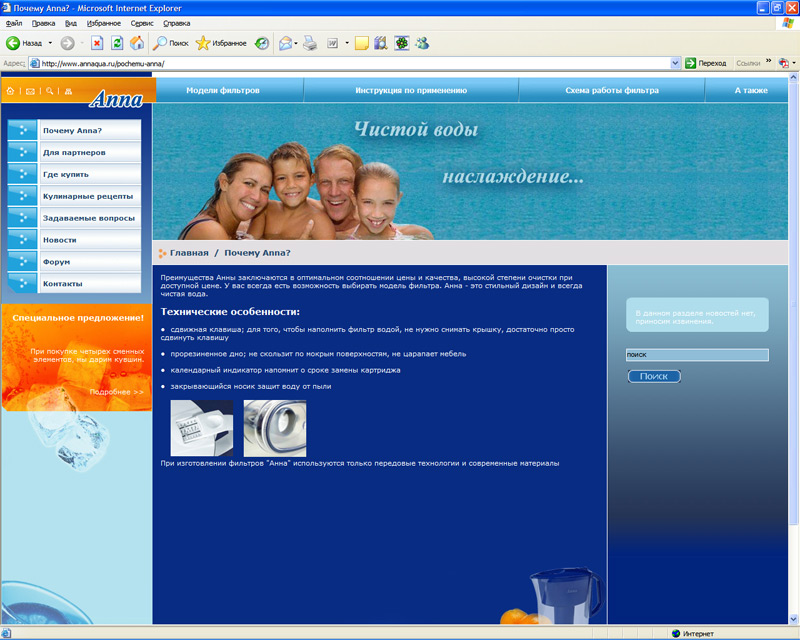Click the site mail envelope icon
The height and width of the screenshot is (640, 800).
(30, 91)
